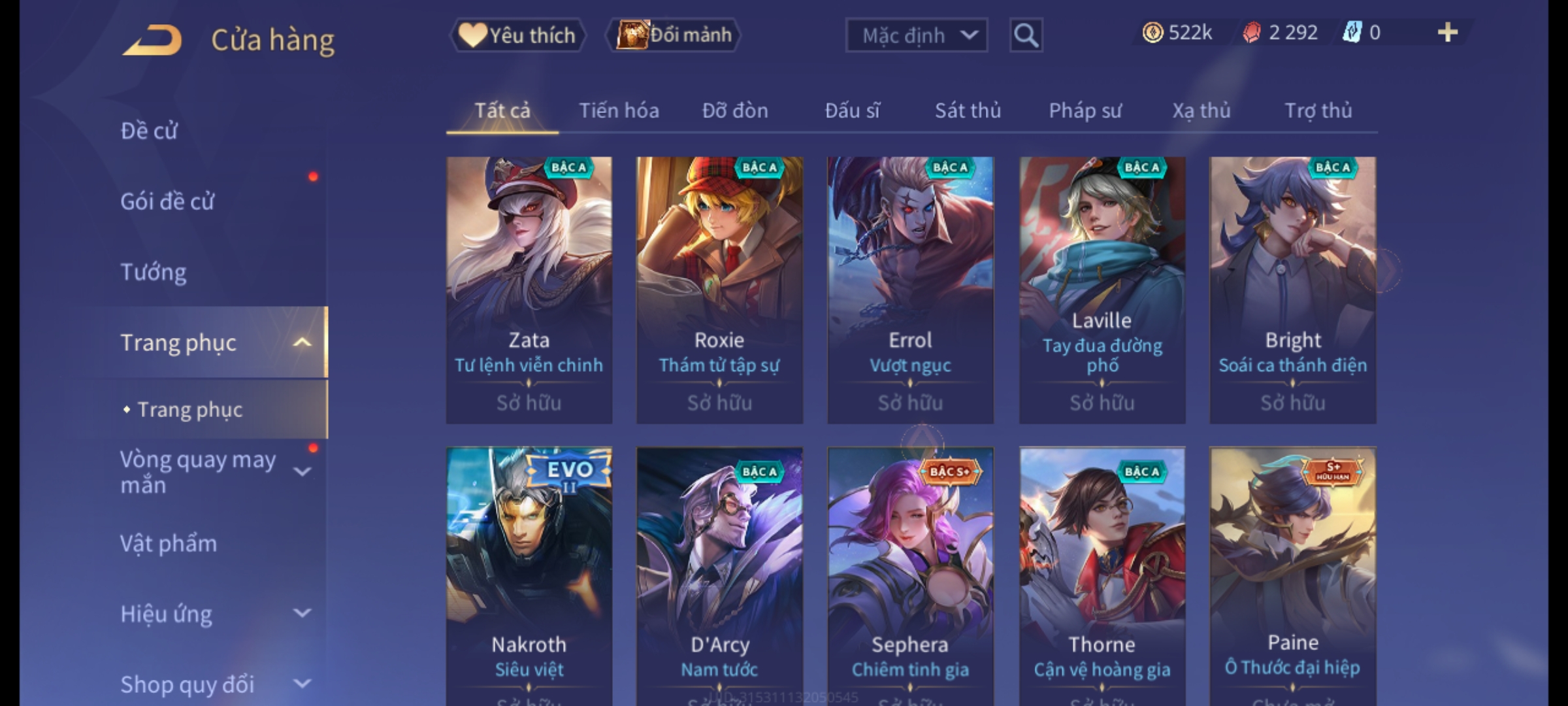Open Đổi mảnh fragment exchange button
1568x706 pixels.
pyautogui.click(x=674, y=35)
